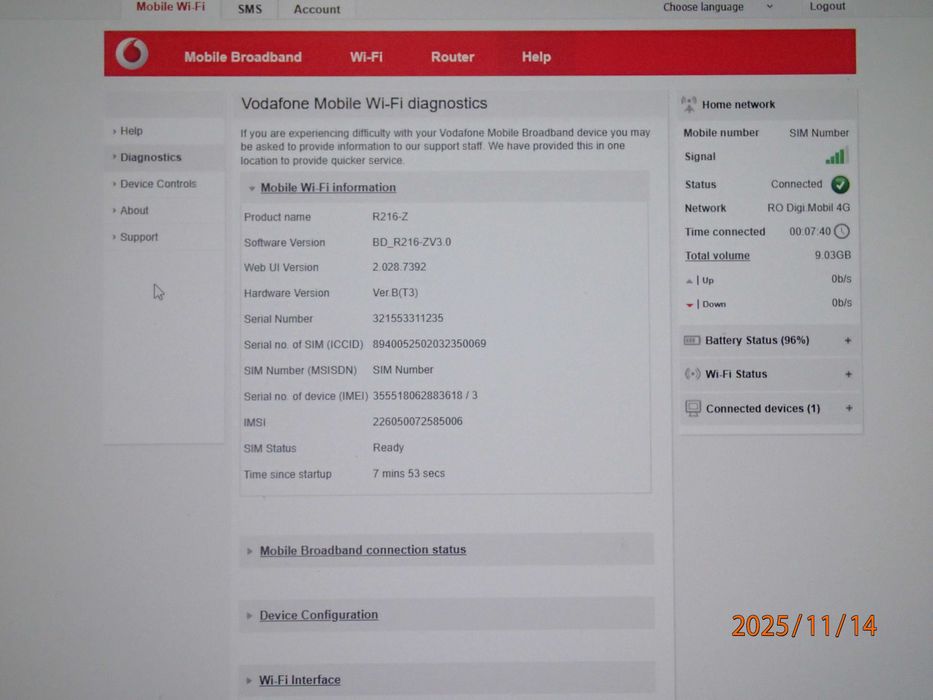Click SIM Status value Ready

pos(388,448)
